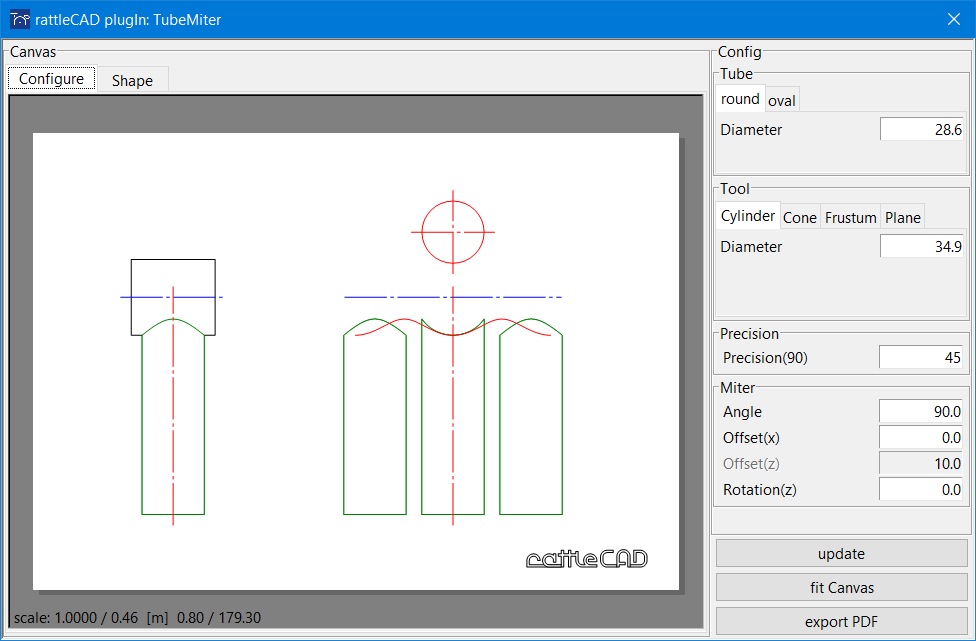This screenshot has width=976, height=641.
Task: Focus the Precision(90) input field
Action: click(x=921, y=358)
